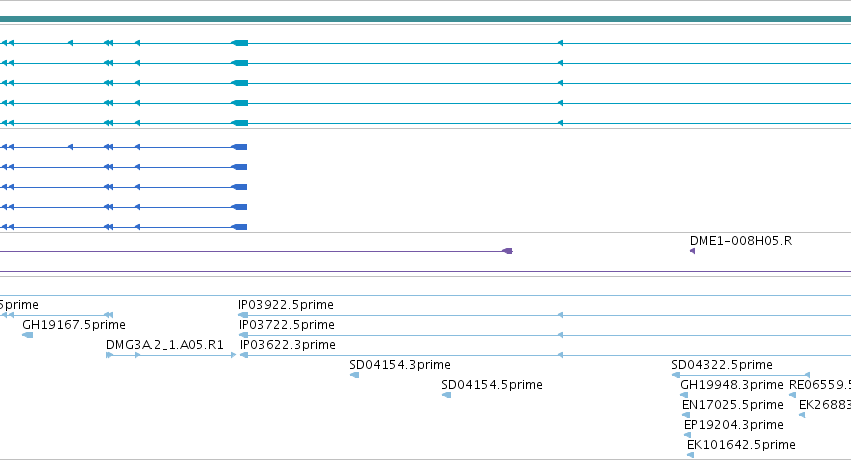Click the thick purple exon ending the purple line
Screen dimensions: 851x460
coord(507,251)
